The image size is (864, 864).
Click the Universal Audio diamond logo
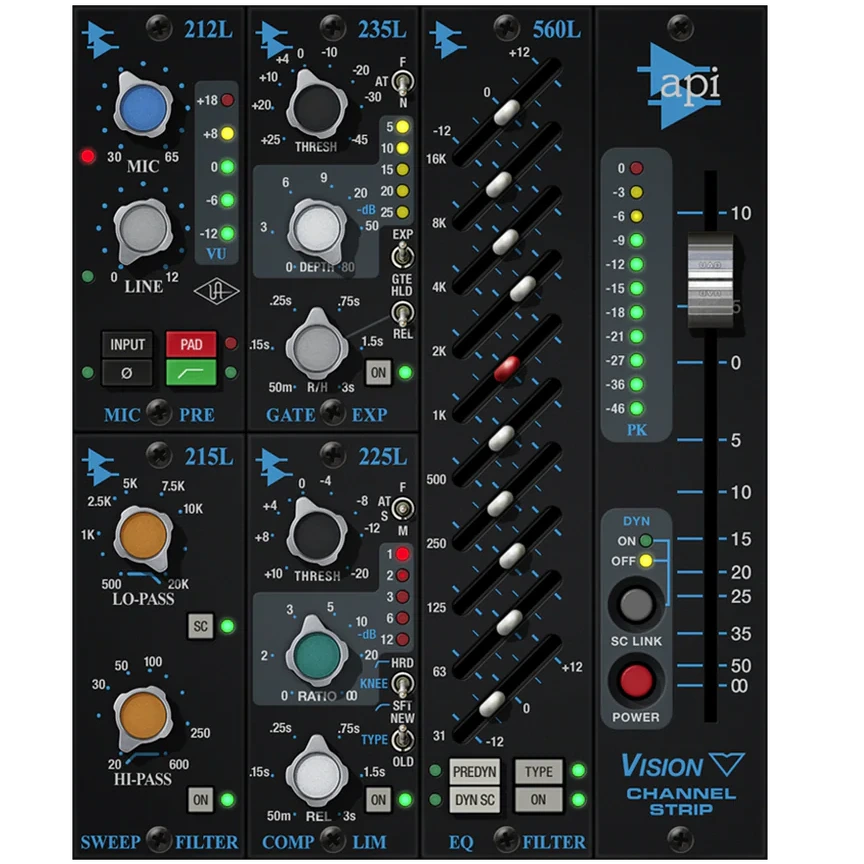[216, 293]
